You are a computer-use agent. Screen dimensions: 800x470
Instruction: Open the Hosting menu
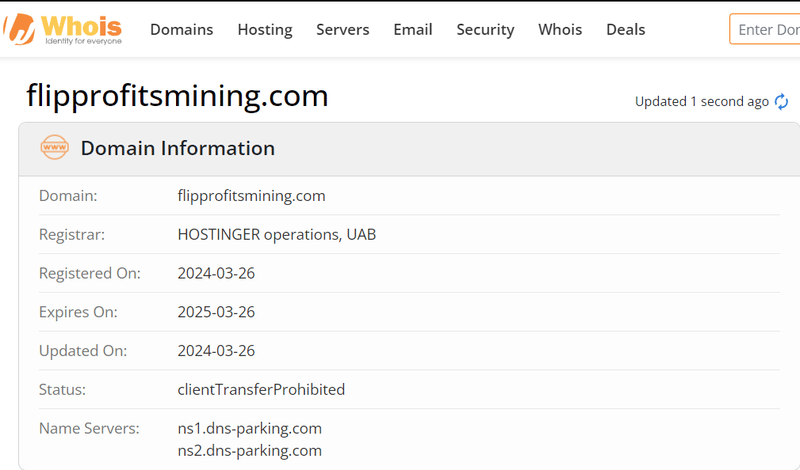pyautogui.click(x=265, y=30)
